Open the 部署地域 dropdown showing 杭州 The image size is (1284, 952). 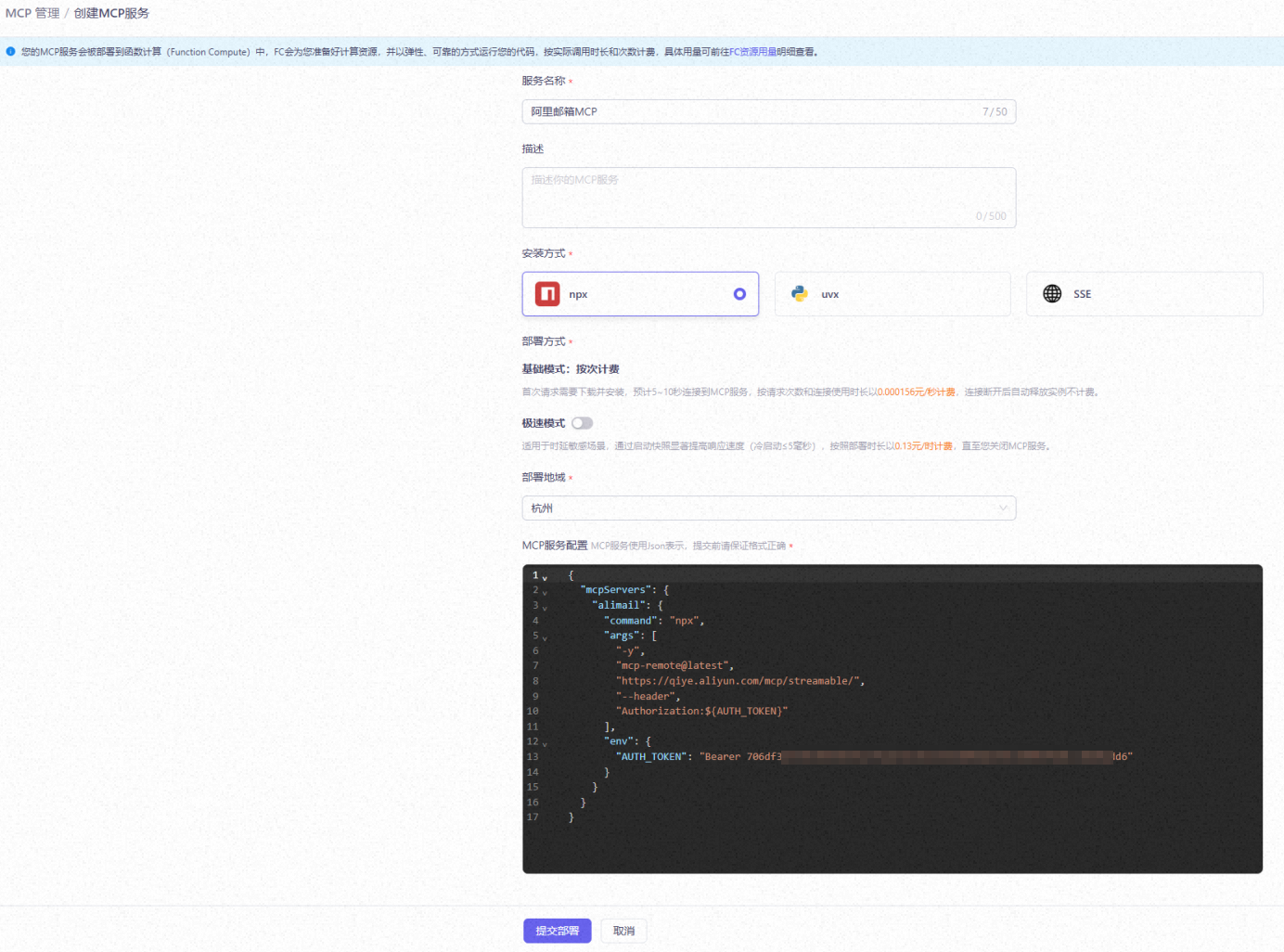[769, 508]
